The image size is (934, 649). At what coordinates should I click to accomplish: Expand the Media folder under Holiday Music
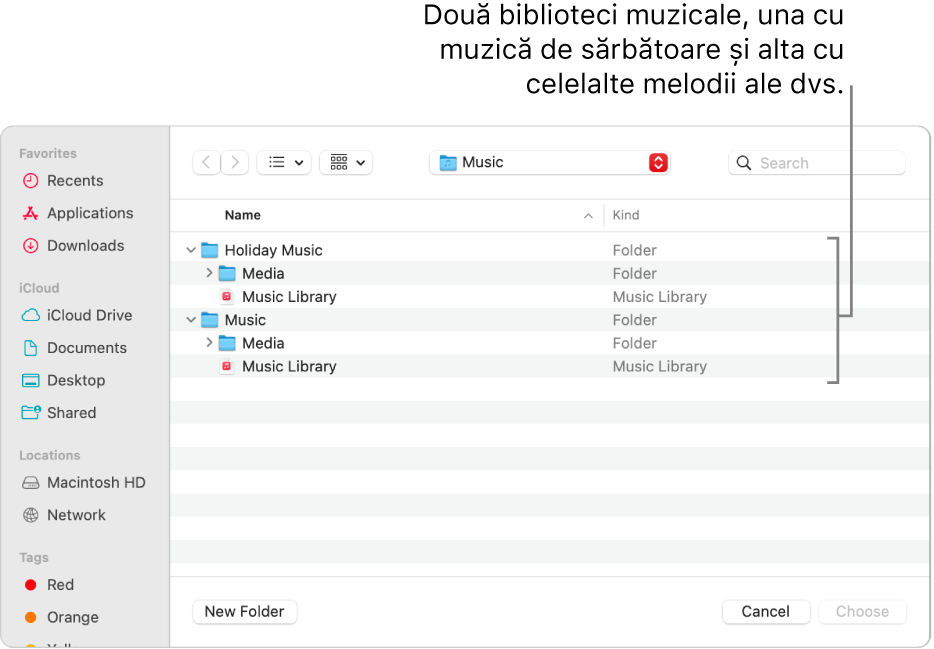[209, 273]
